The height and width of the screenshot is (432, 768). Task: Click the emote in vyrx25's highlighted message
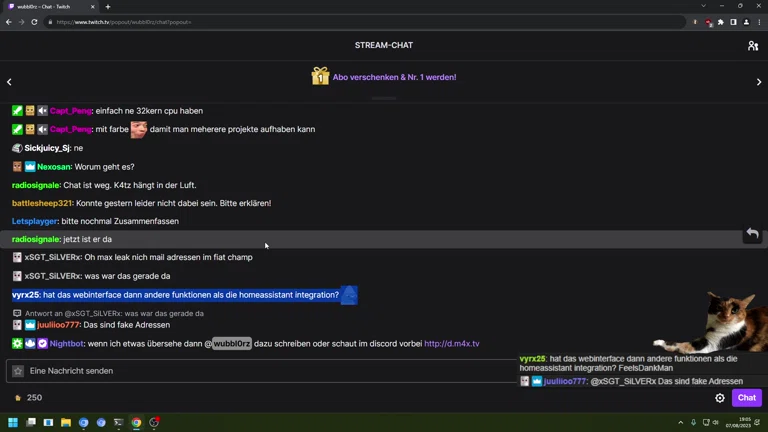pos(349,295)
